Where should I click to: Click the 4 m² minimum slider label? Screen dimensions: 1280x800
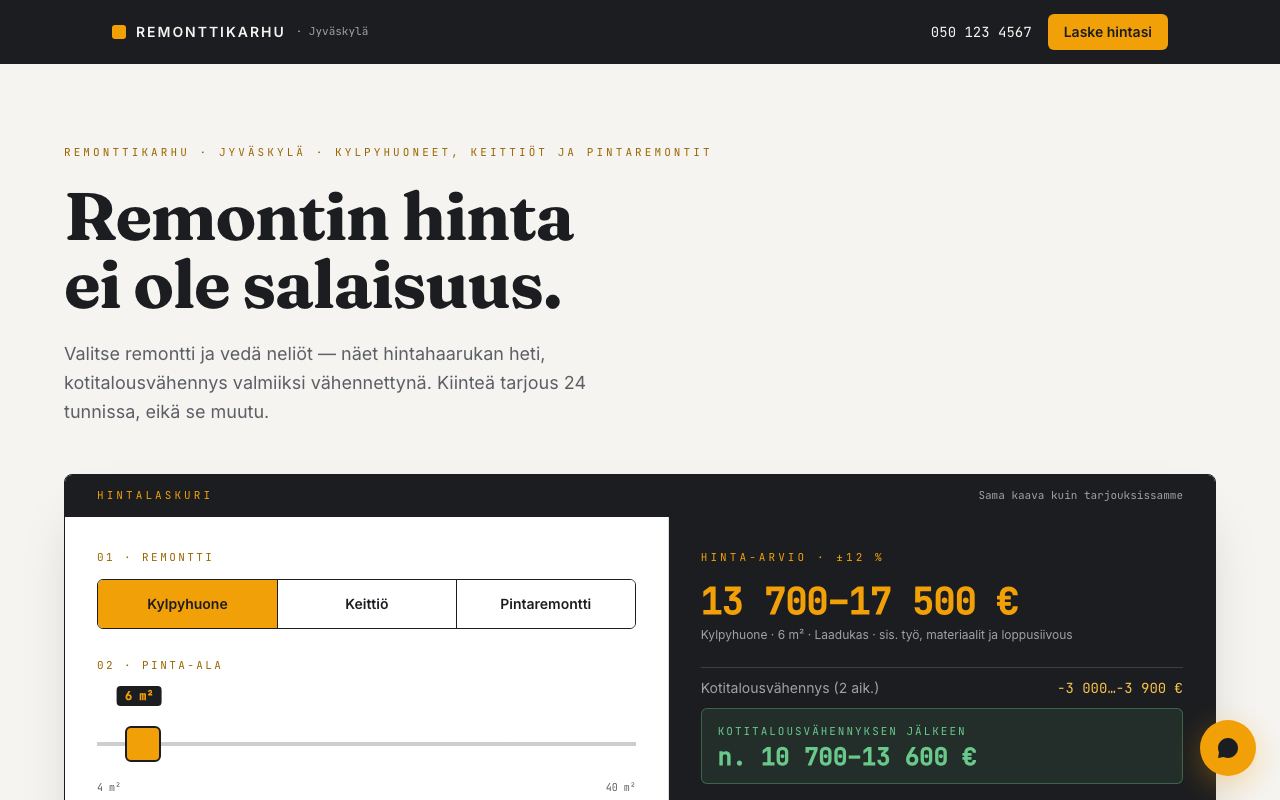(109, 788)
